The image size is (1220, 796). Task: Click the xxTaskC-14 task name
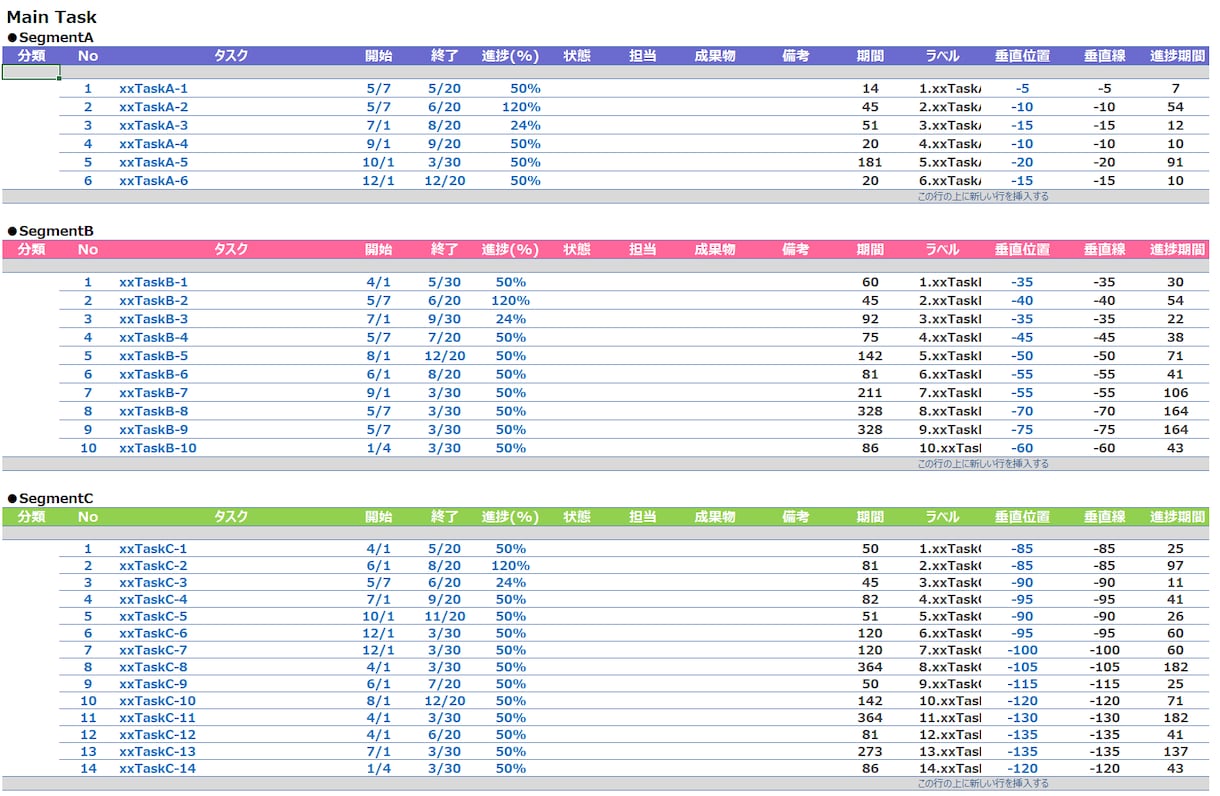[158, 768]
